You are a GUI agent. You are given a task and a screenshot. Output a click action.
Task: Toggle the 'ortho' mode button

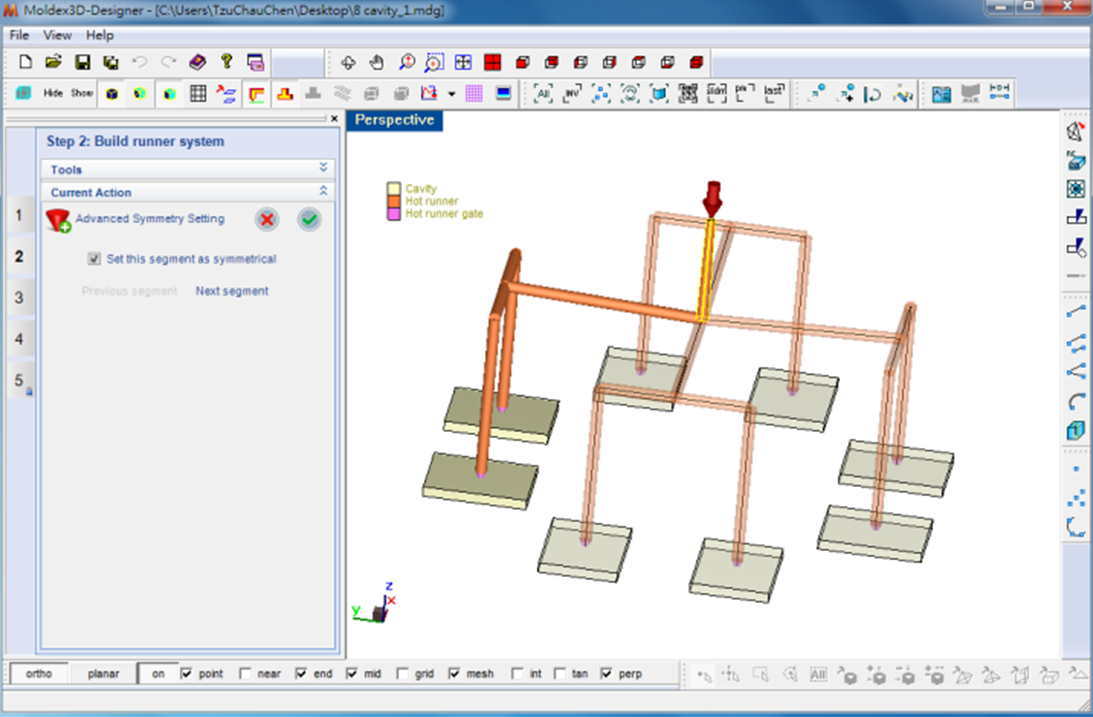click(39, 674)
